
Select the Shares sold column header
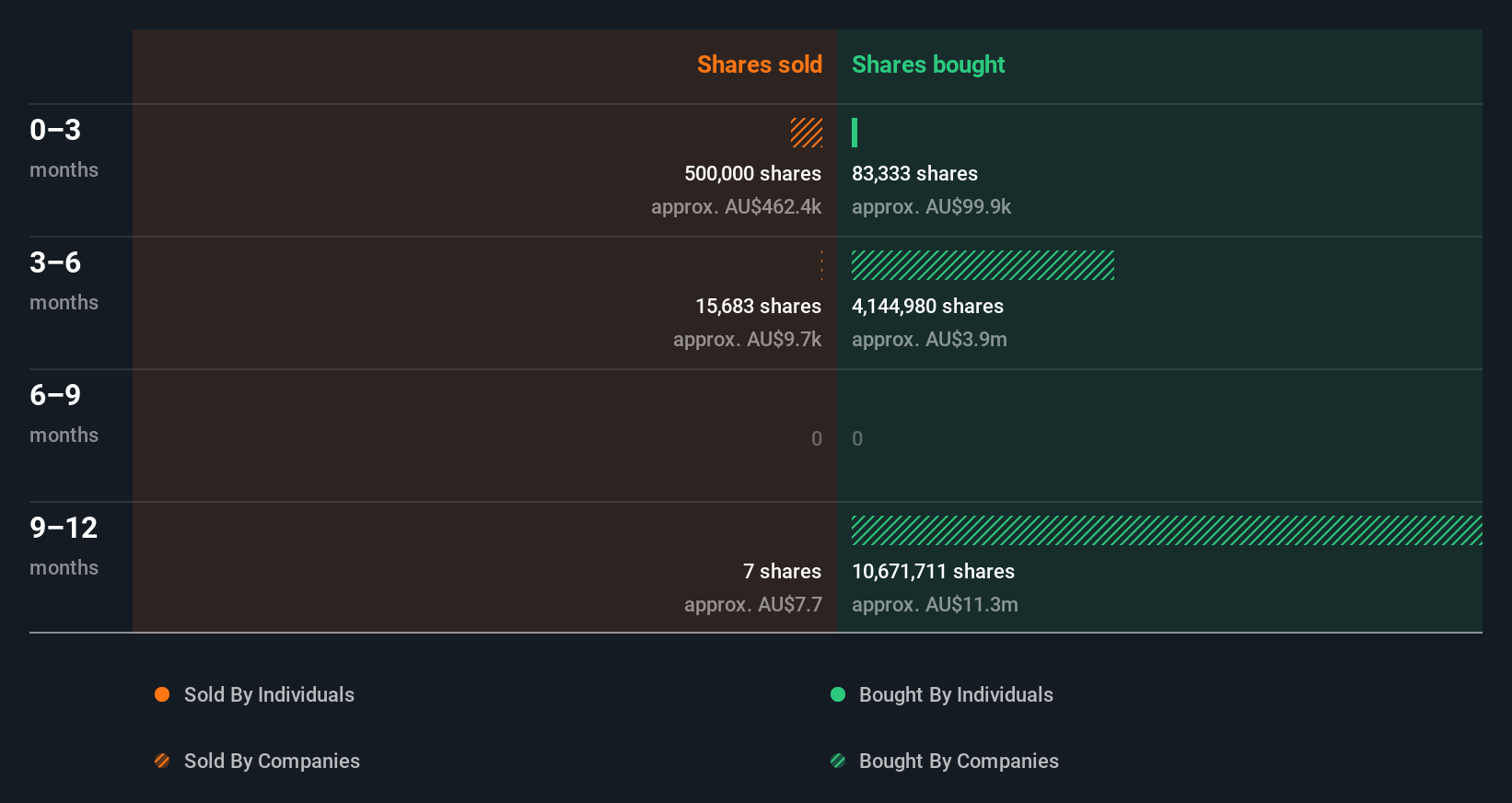(x=759, y=64)
